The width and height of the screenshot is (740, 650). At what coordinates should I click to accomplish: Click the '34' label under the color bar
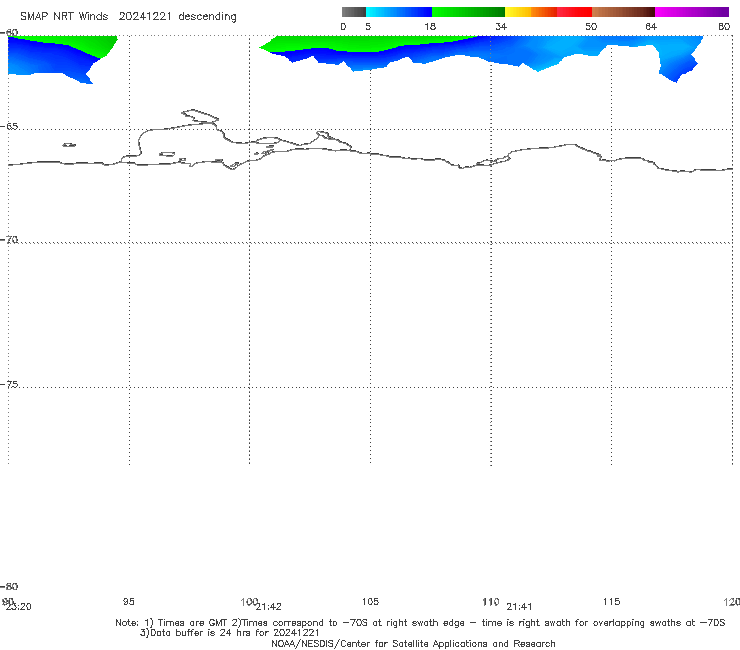pos(501,26)
